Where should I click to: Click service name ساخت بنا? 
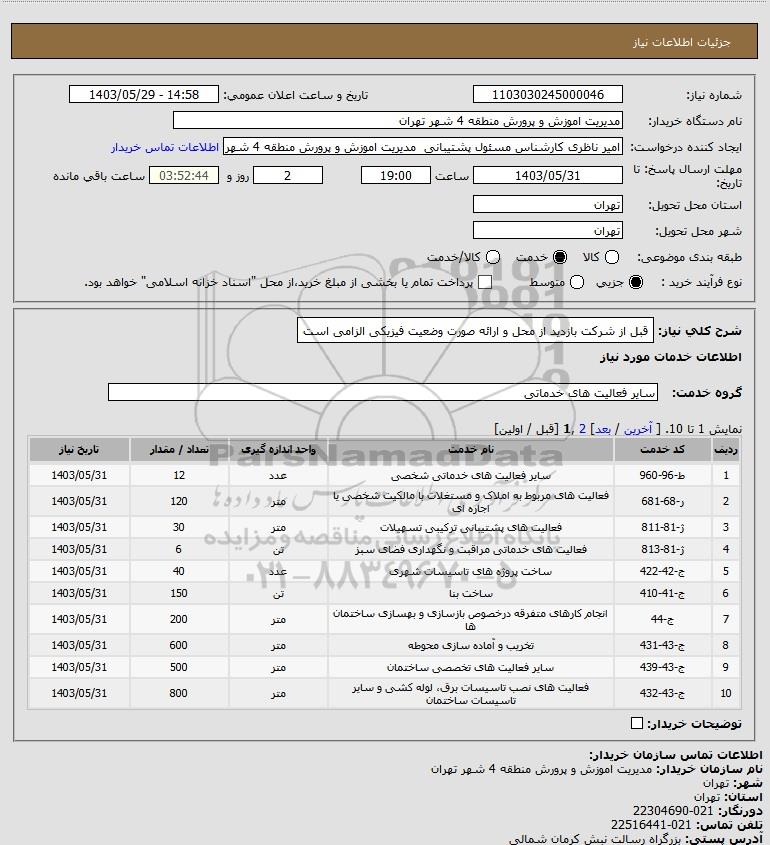pos(470,593)
